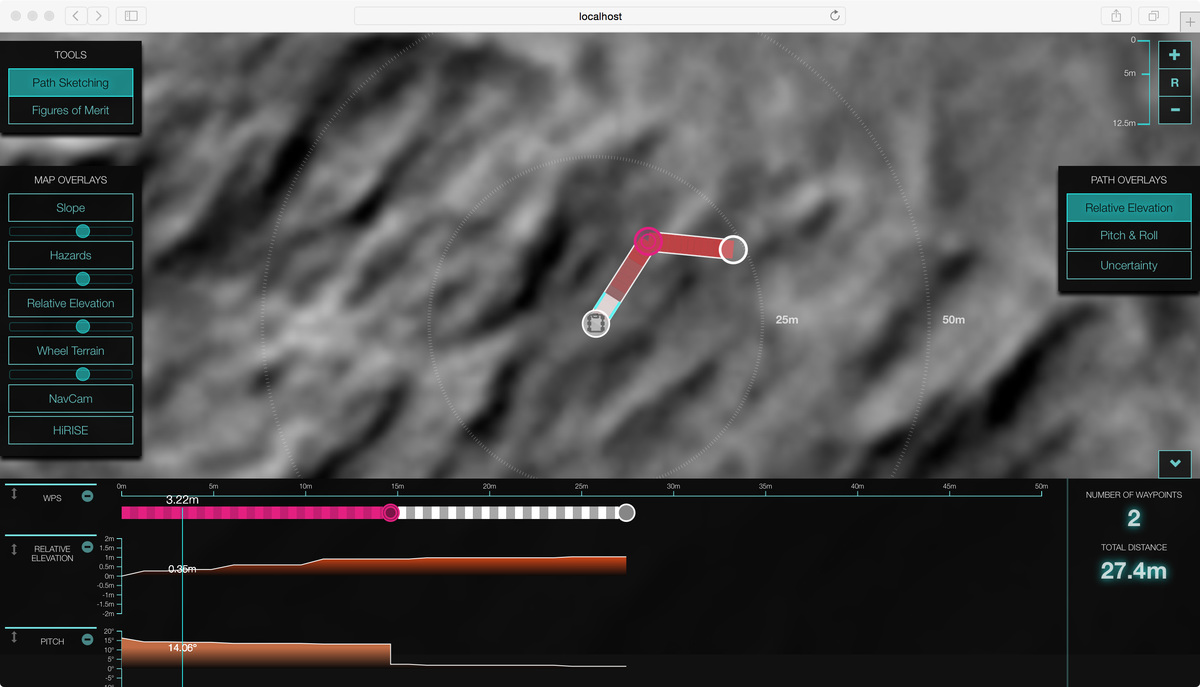Zoom out the map with minus button
This screenshot has width=1200, height=687.
click(x=1175, y=110)
